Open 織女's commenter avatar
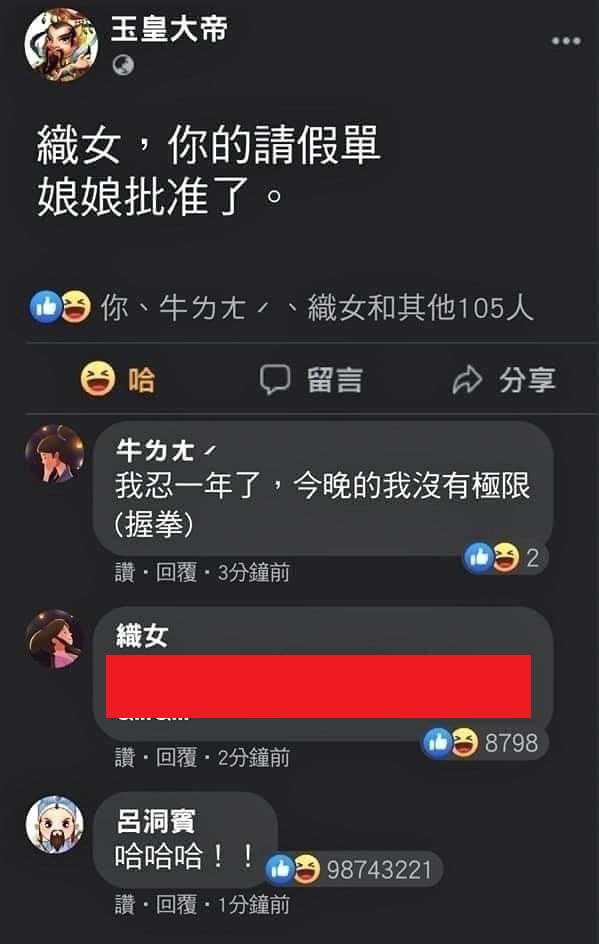 55,640
